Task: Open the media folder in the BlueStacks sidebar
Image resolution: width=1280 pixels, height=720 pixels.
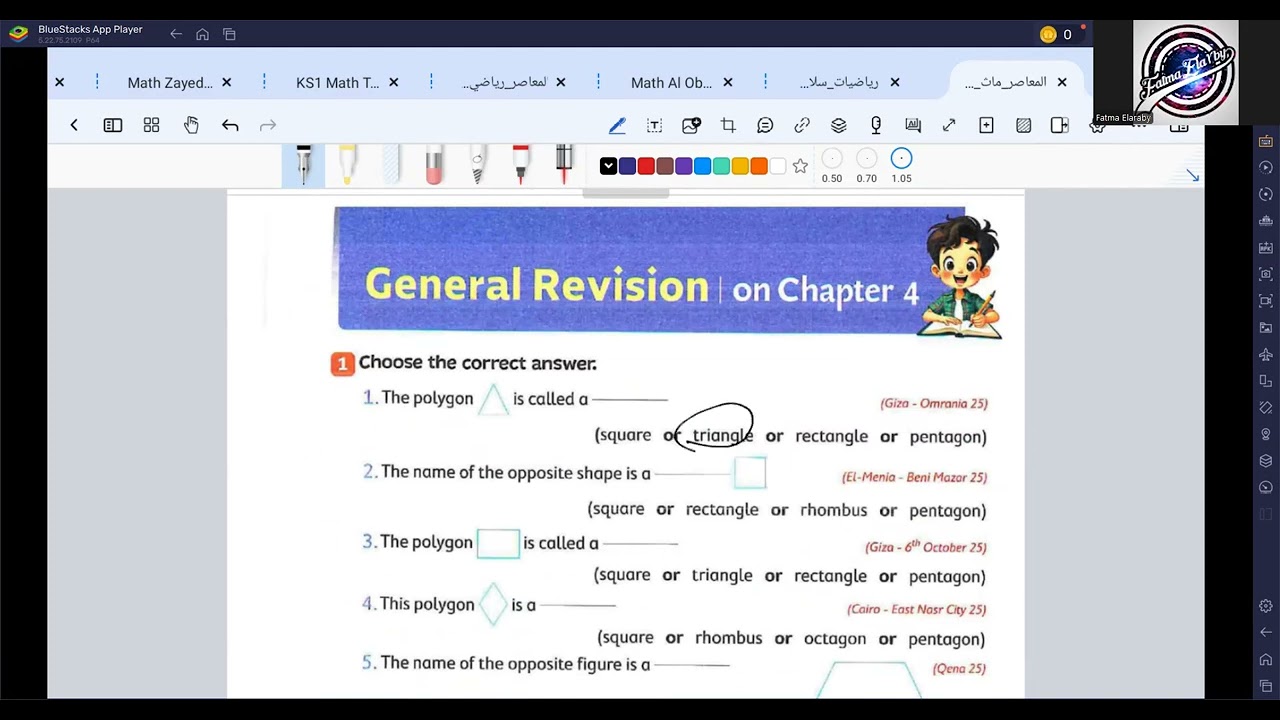Action: (1266, 327)
